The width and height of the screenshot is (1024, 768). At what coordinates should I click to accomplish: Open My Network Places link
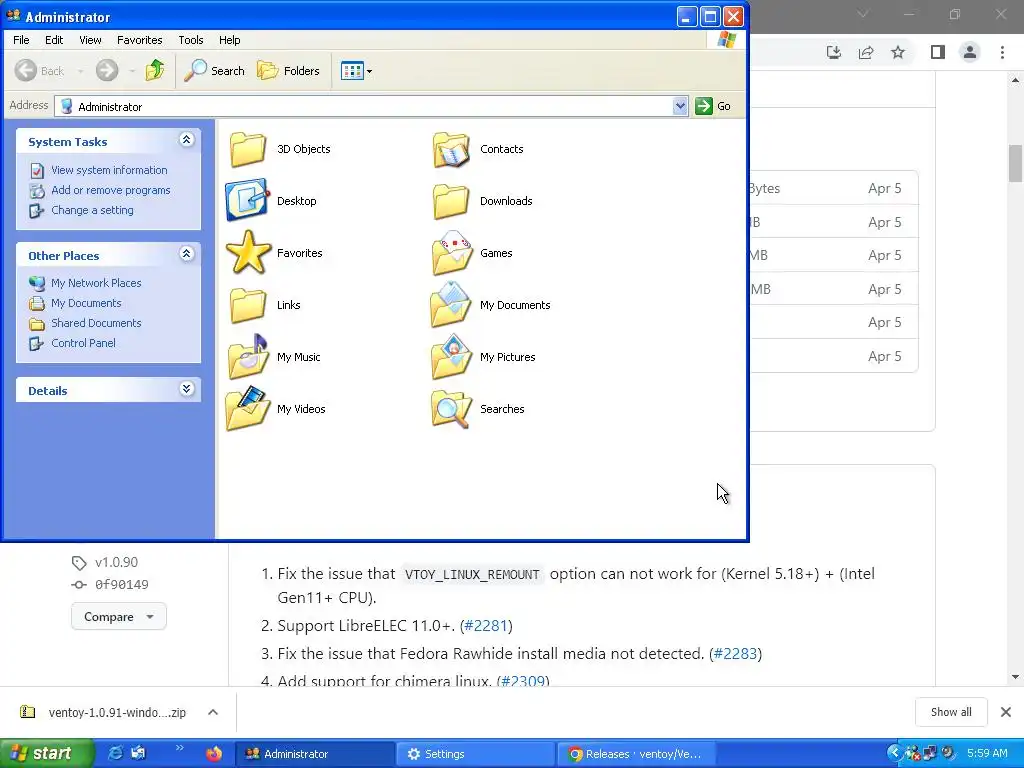click(x=96, y=283)
